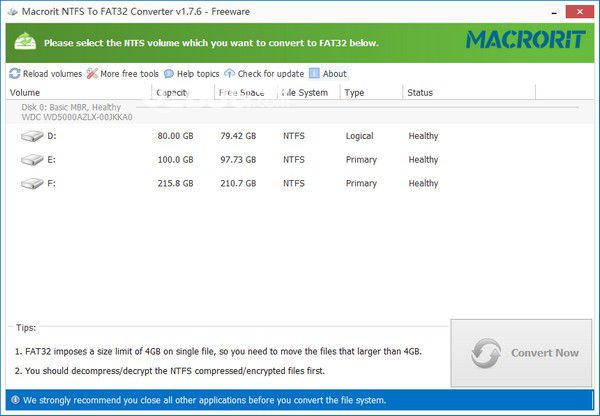The height and width of the screenshot is (416, 600).
Task: Click the E: volume label
Action: tap(51, 160)
